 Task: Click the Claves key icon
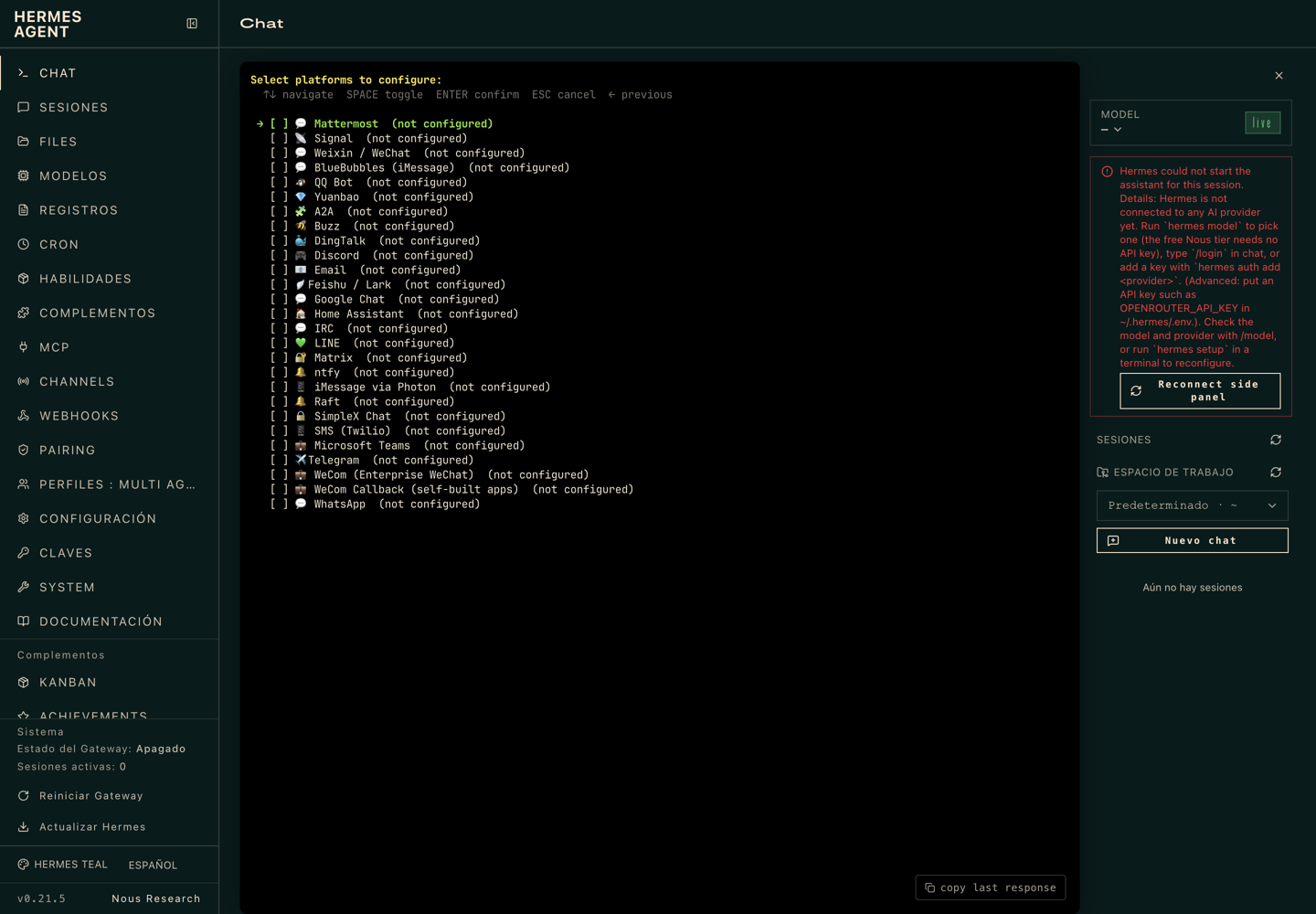[24, 553]
